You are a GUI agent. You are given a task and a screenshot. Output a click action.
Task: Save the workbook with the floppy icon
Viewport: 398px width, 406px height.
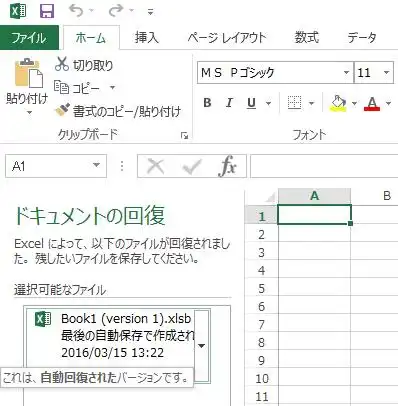47,11
